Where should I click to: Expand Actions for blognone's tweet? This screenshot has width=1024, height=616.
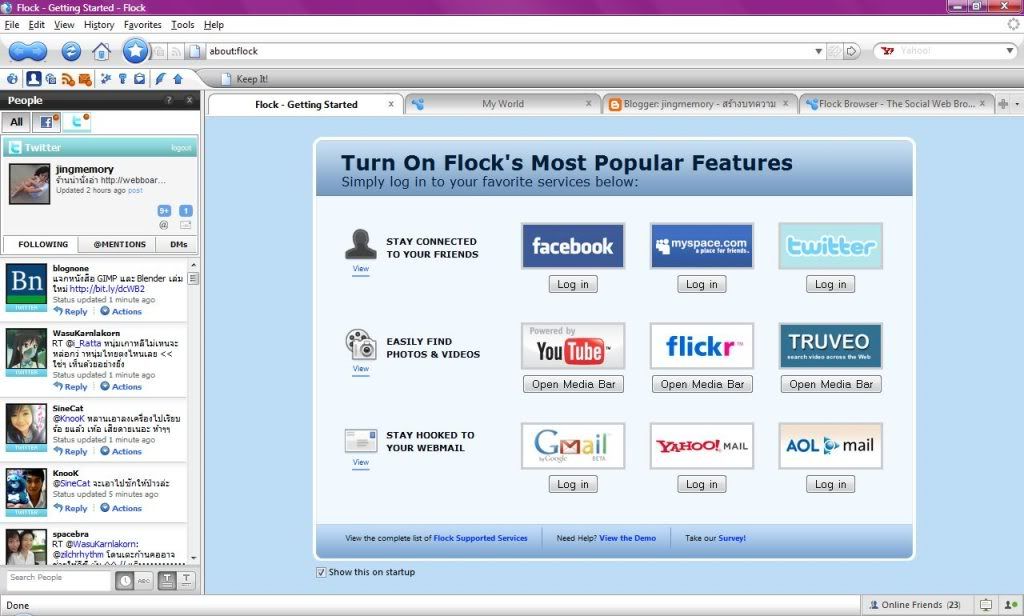coord(121,312)
